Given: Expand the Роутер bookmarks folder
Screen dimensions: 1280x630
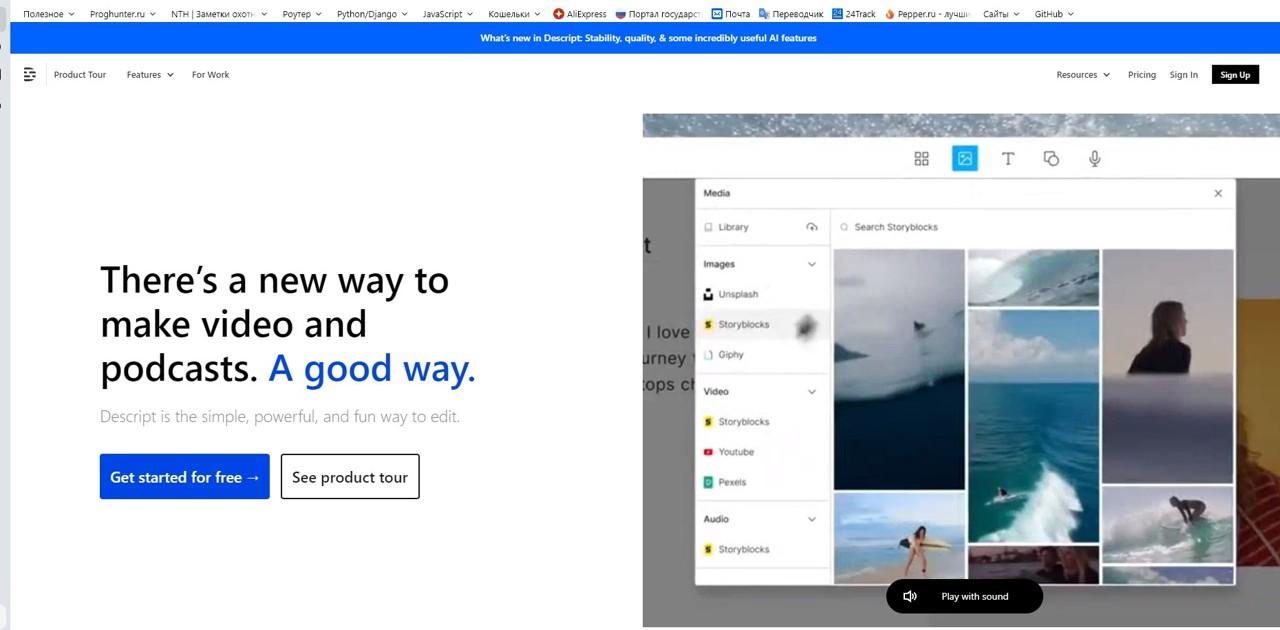Looking at the screenshot, I should (302, 14).
